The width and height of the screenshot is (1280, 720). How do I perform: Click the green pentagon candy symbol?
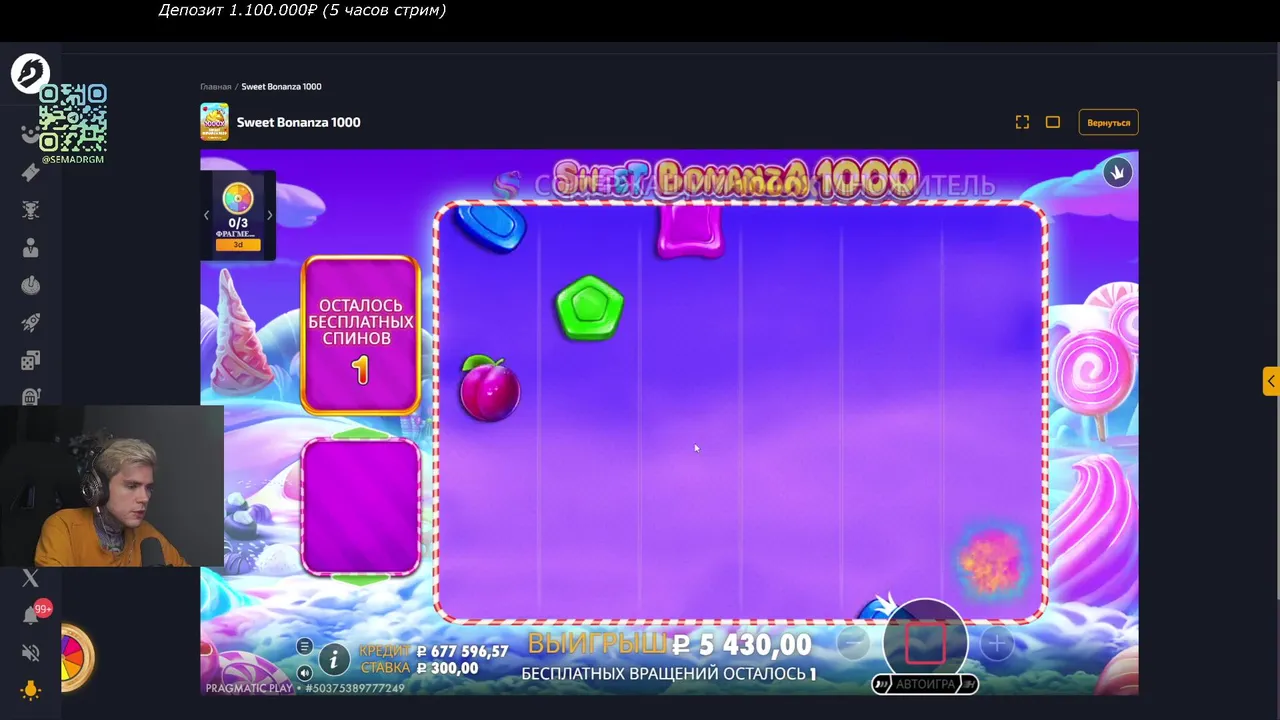[x=589, y=309]
